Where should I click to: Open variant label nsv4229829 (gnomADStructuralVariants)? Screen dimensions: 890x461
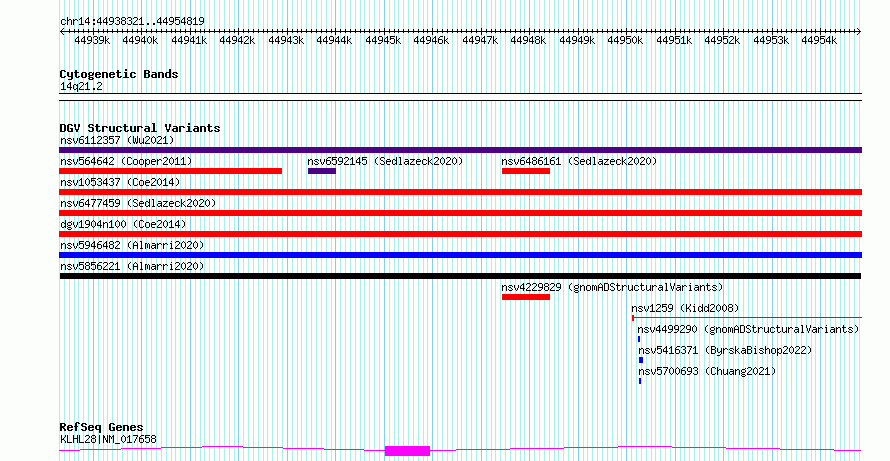(x=612, y=287)
